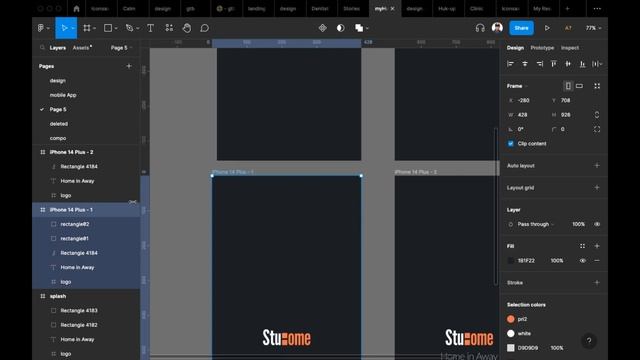The width and height of the screenshot is (640, 360).
Task: Toggle independent corners button
Action: (597, 129)
